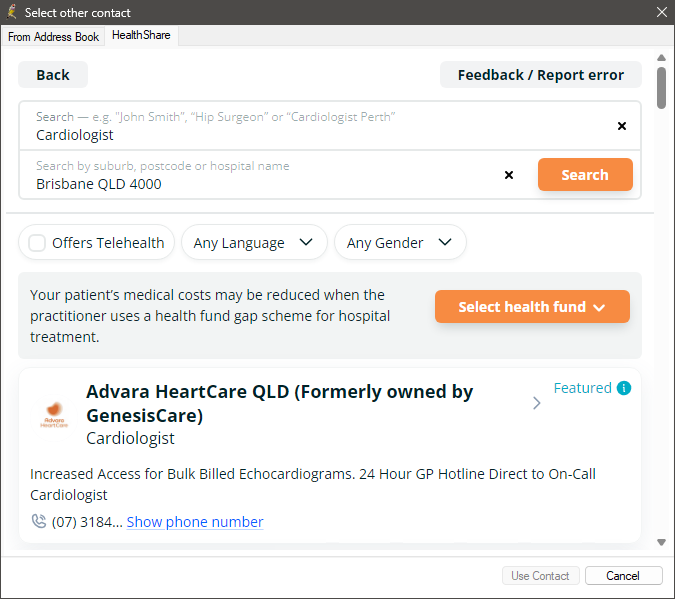Tick the Offers Telehealth checkbox

pos(37,243)
